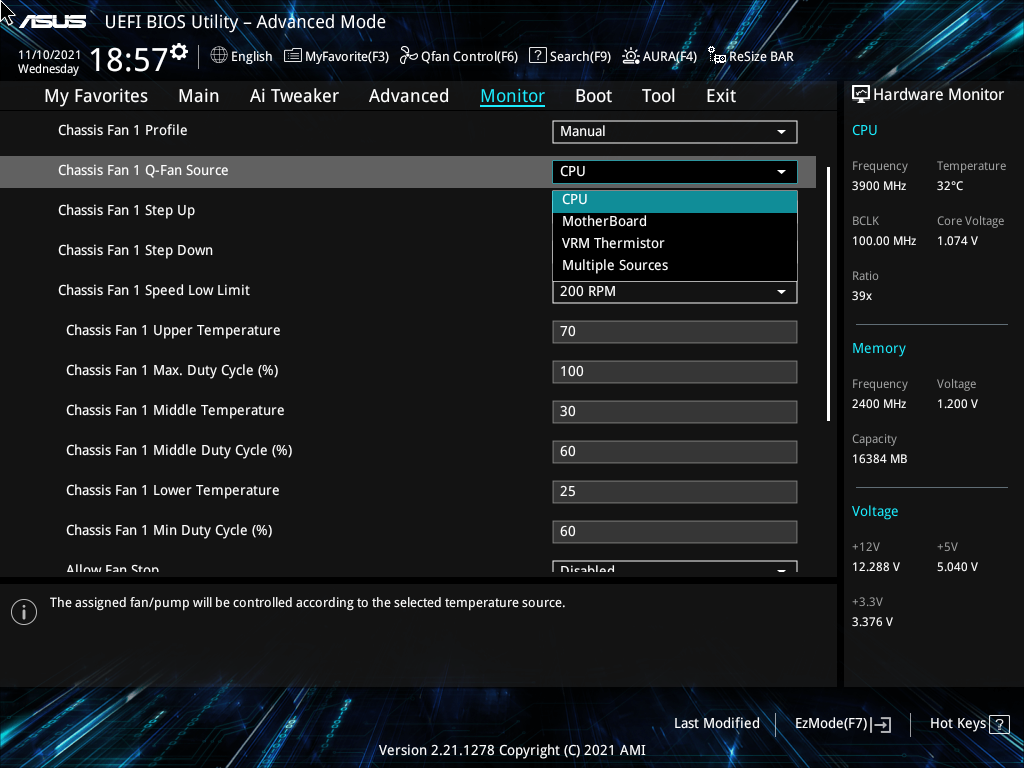This screenshot has width=1024, height=768.
Task: Open the Exit tab
Action: [x=721, y=96]
